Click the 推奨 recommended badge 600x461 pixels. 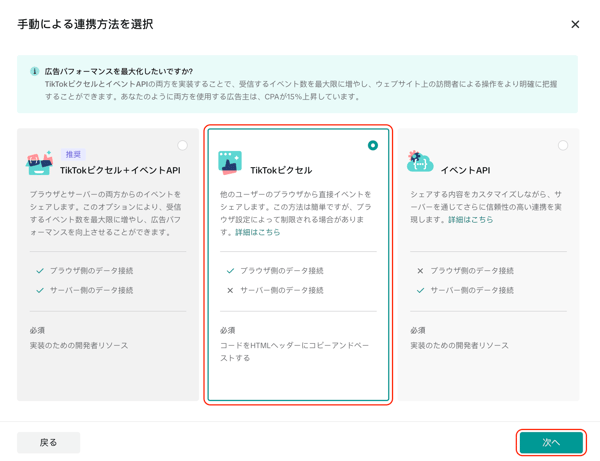click(73, 155)
